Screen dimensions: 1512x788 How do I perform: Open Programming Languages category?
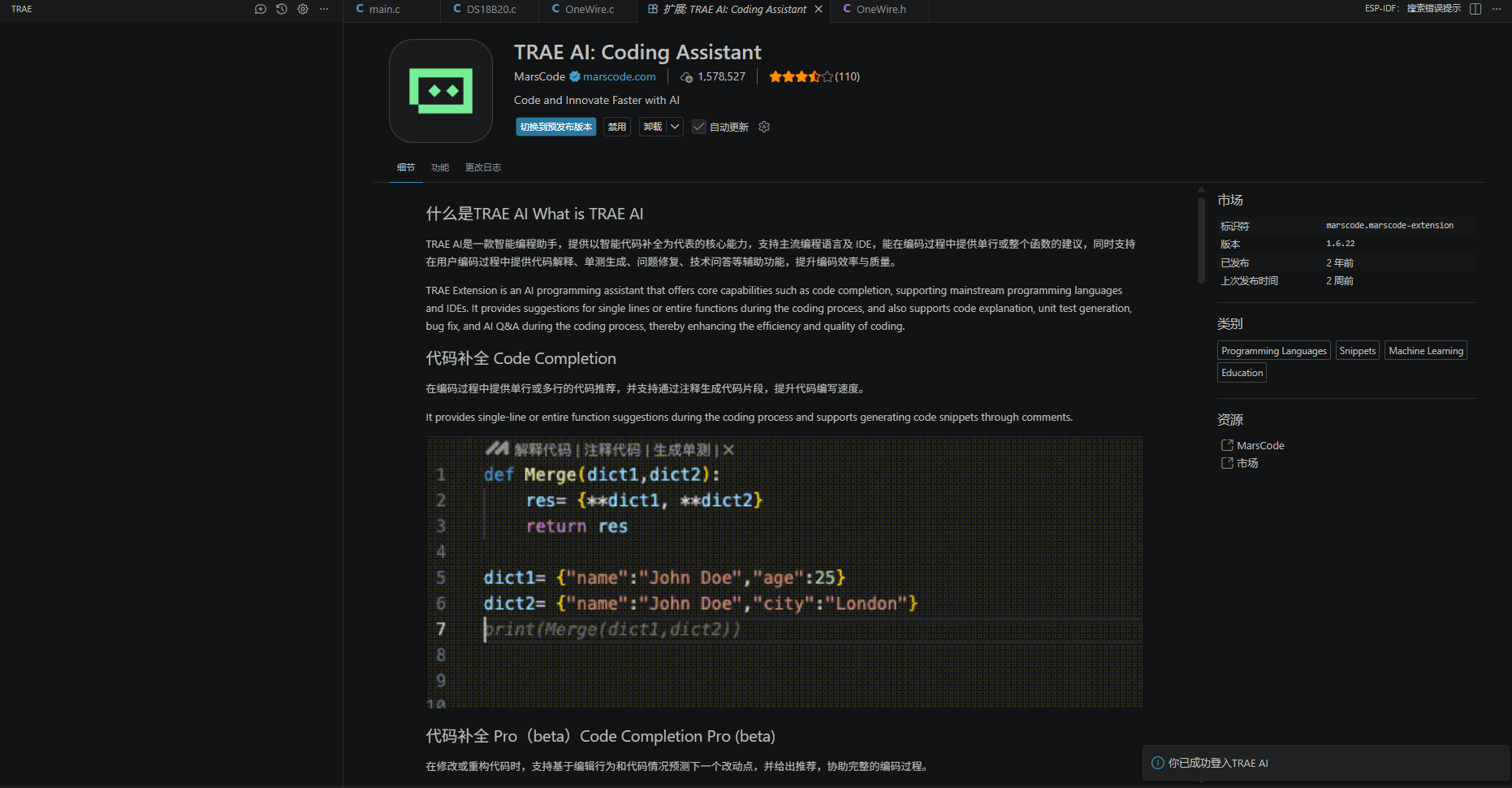pos(1273,351)
